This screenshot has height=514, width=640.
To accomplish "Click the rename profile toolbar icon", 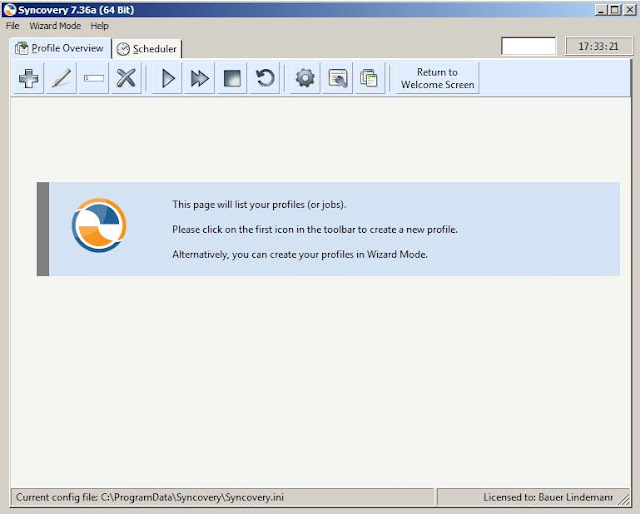I will (93, 78).
